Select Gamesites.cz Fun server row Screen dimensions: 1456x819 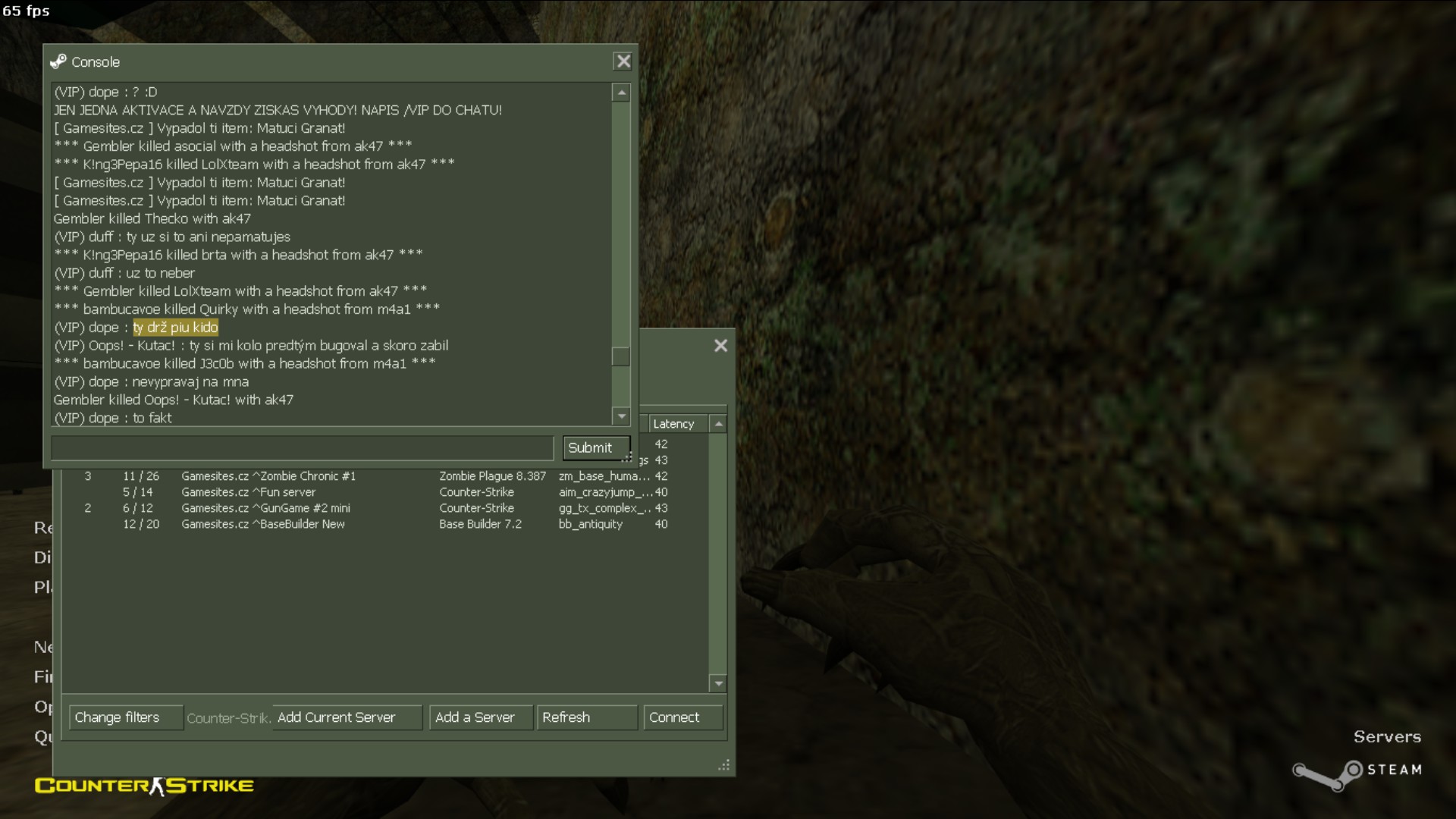(x=385, y=492)
